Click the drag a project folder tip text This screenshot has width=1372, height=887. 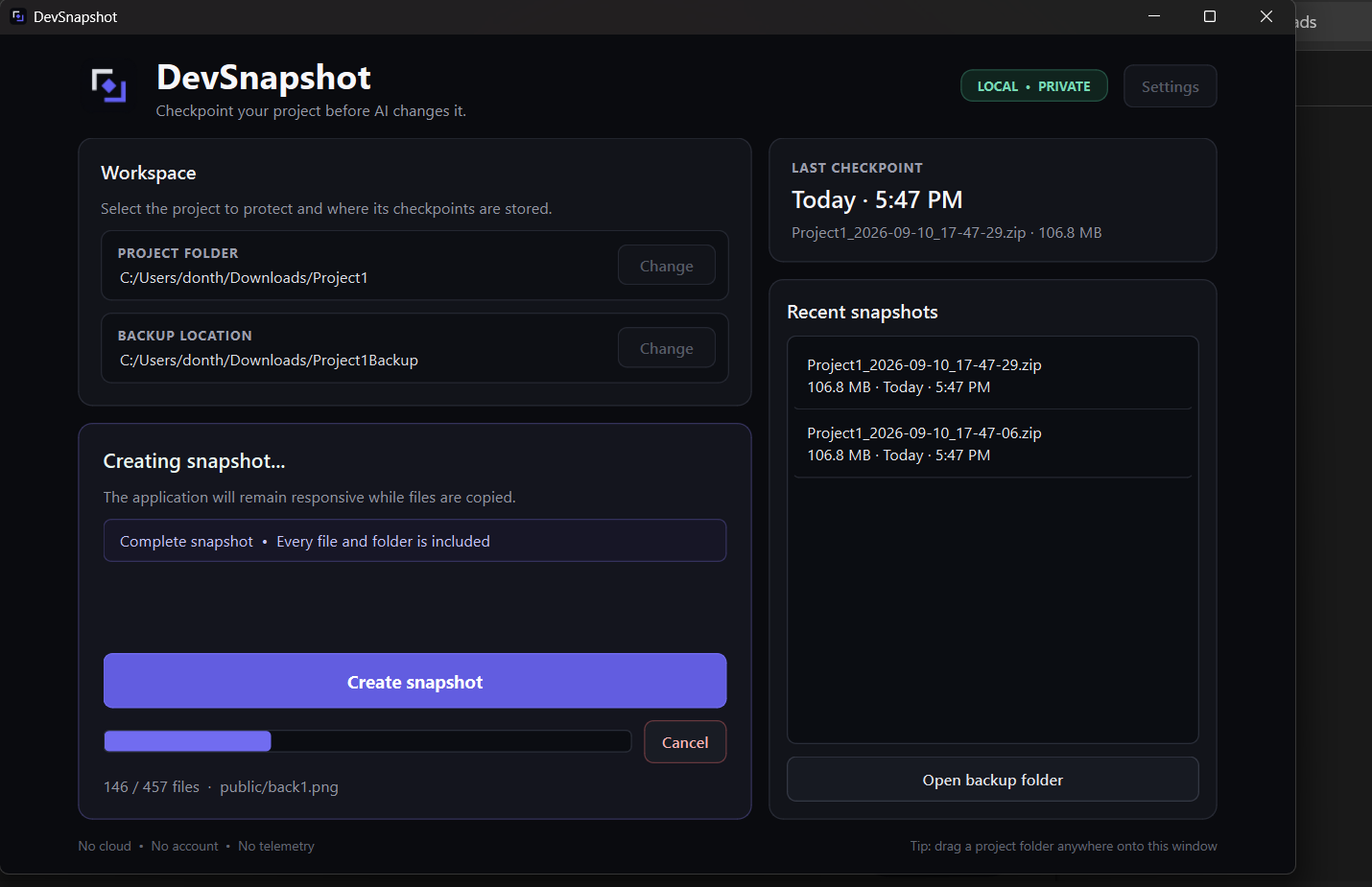click(1063, 846)
